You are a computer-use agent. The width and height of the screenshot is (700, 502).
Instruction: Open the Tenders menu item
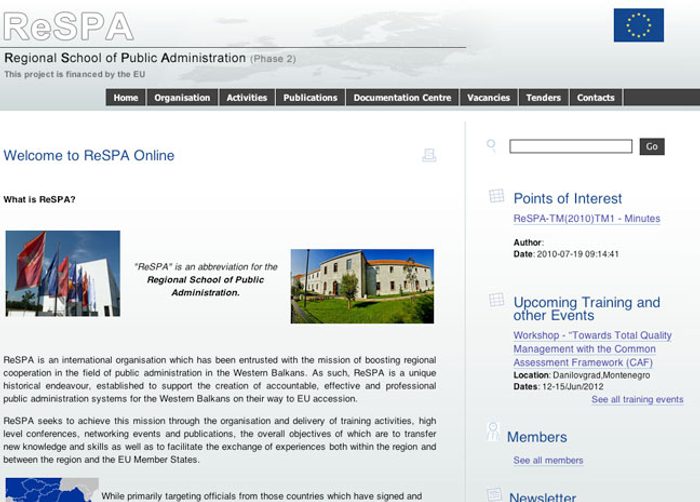click(543, 98)
